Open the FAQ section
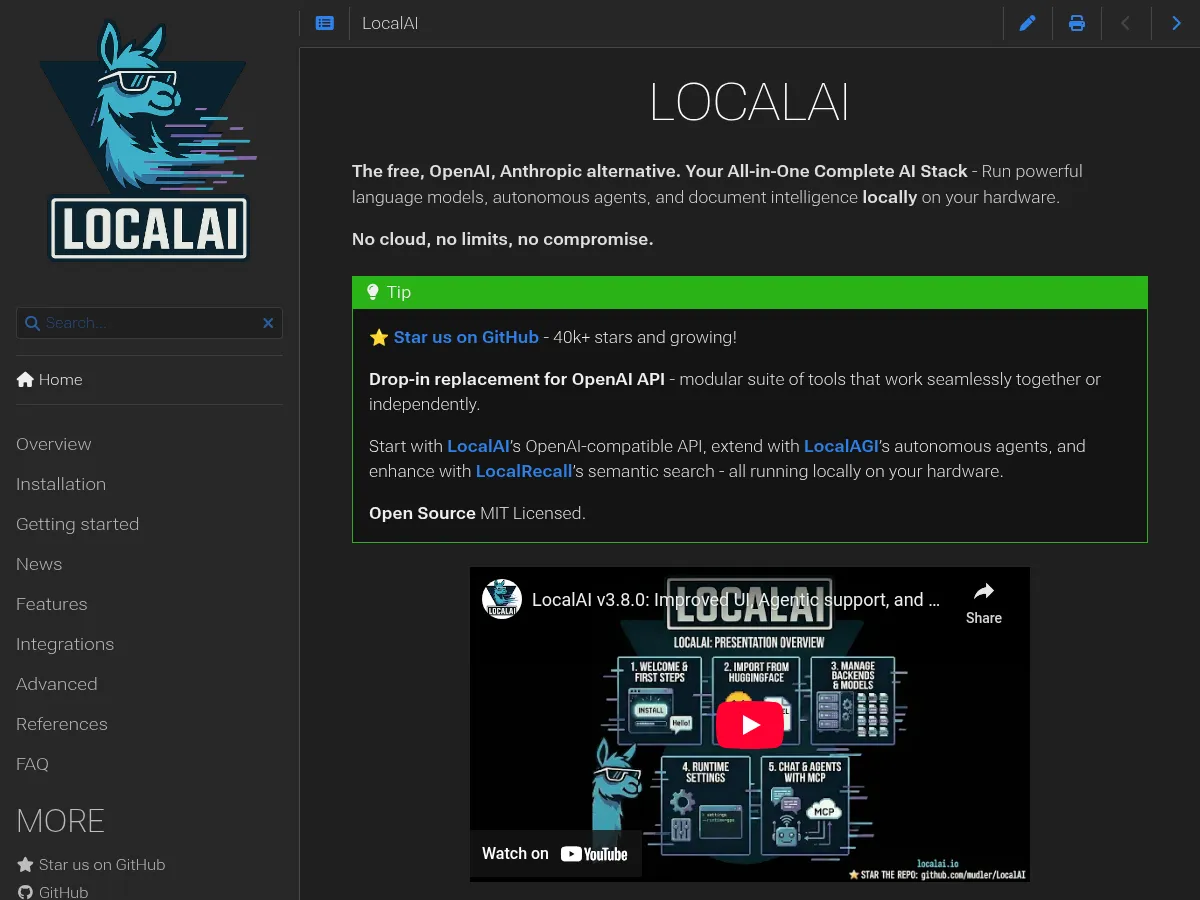The image size is (1200, 900). 31,764
